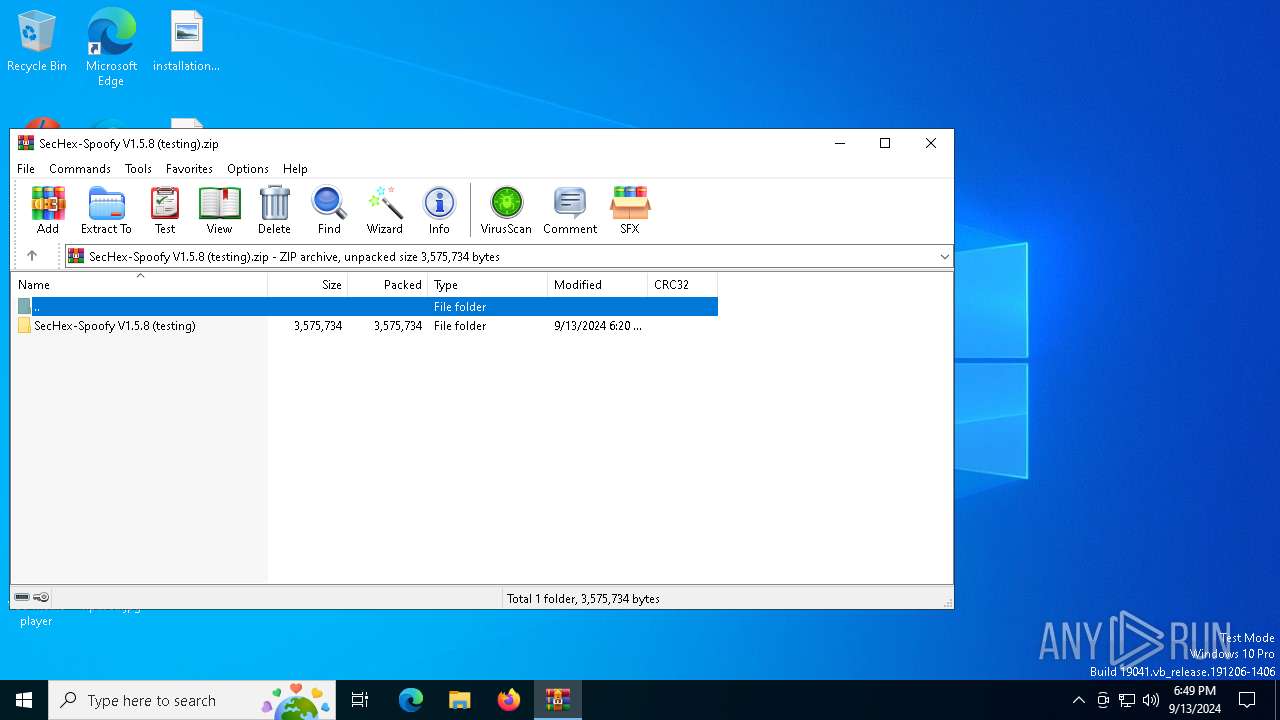Click the 3,575,734 Packed value

pos(398,326)
